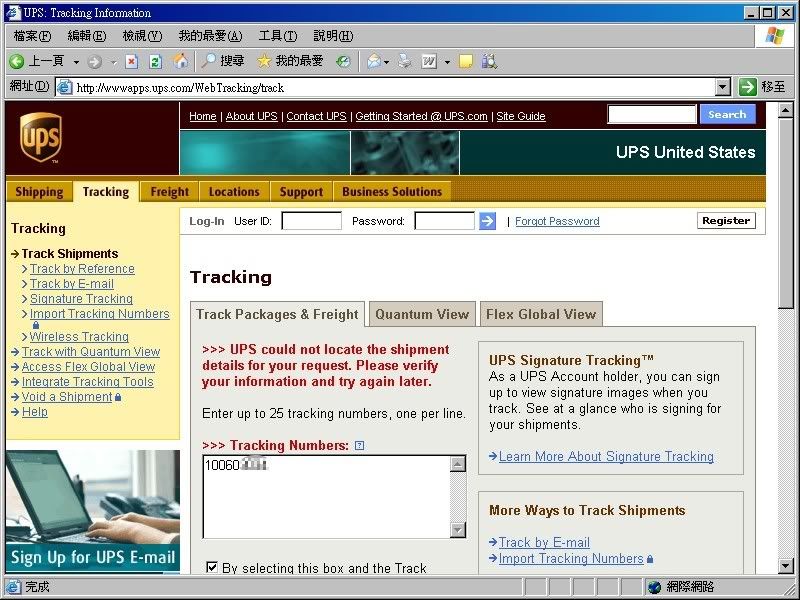This screenshot has width=800, height=600.
Task: Open the Tracking Numbers help icon
Action: tap(359, 445)
